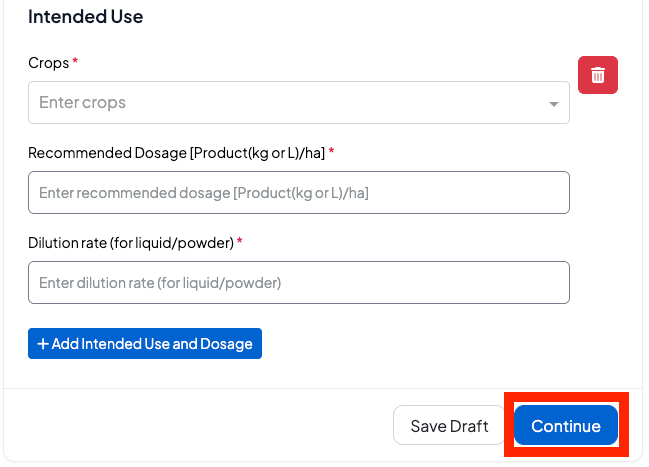Click into the Dilution rate field
The image size is (649, 467).
tap(298, 283)
